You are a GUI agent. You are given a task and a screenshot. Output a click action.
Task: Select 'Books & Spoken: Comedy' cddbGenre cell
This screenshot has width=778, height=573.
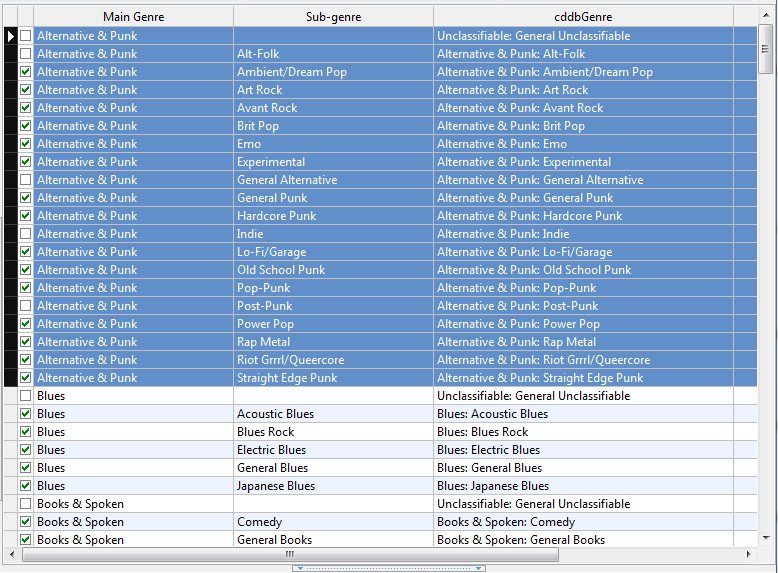coord(583,522)
